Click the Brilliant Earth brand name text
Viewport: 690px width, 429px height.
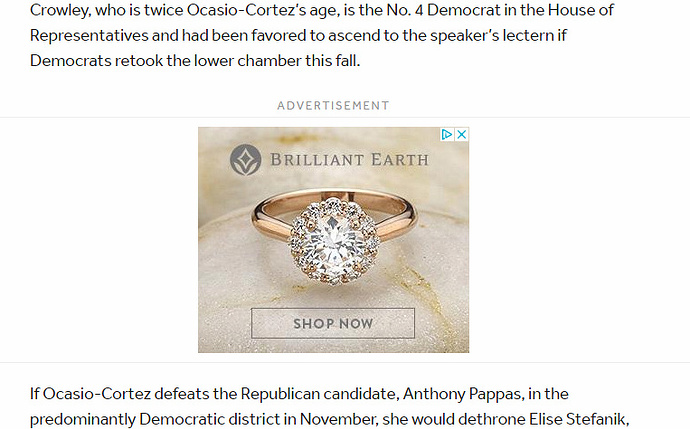348,159
